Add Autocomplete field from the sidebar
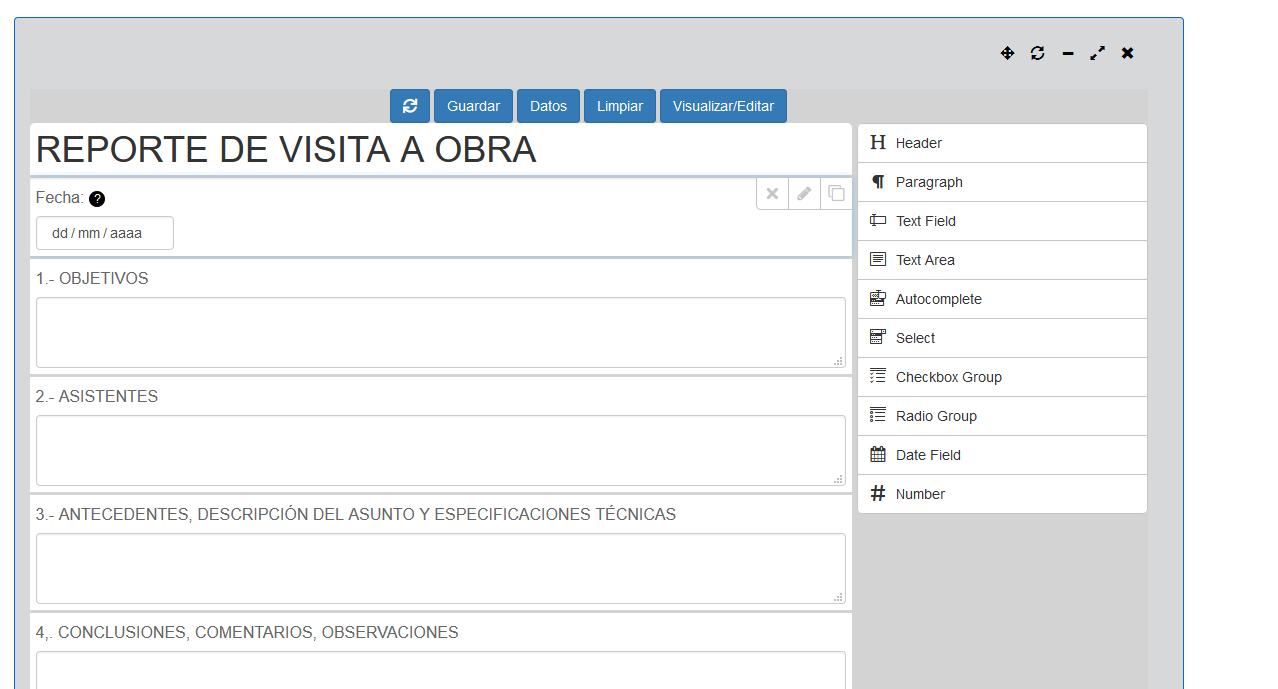Screen dimensions: 1278x689 (1002, 299)
